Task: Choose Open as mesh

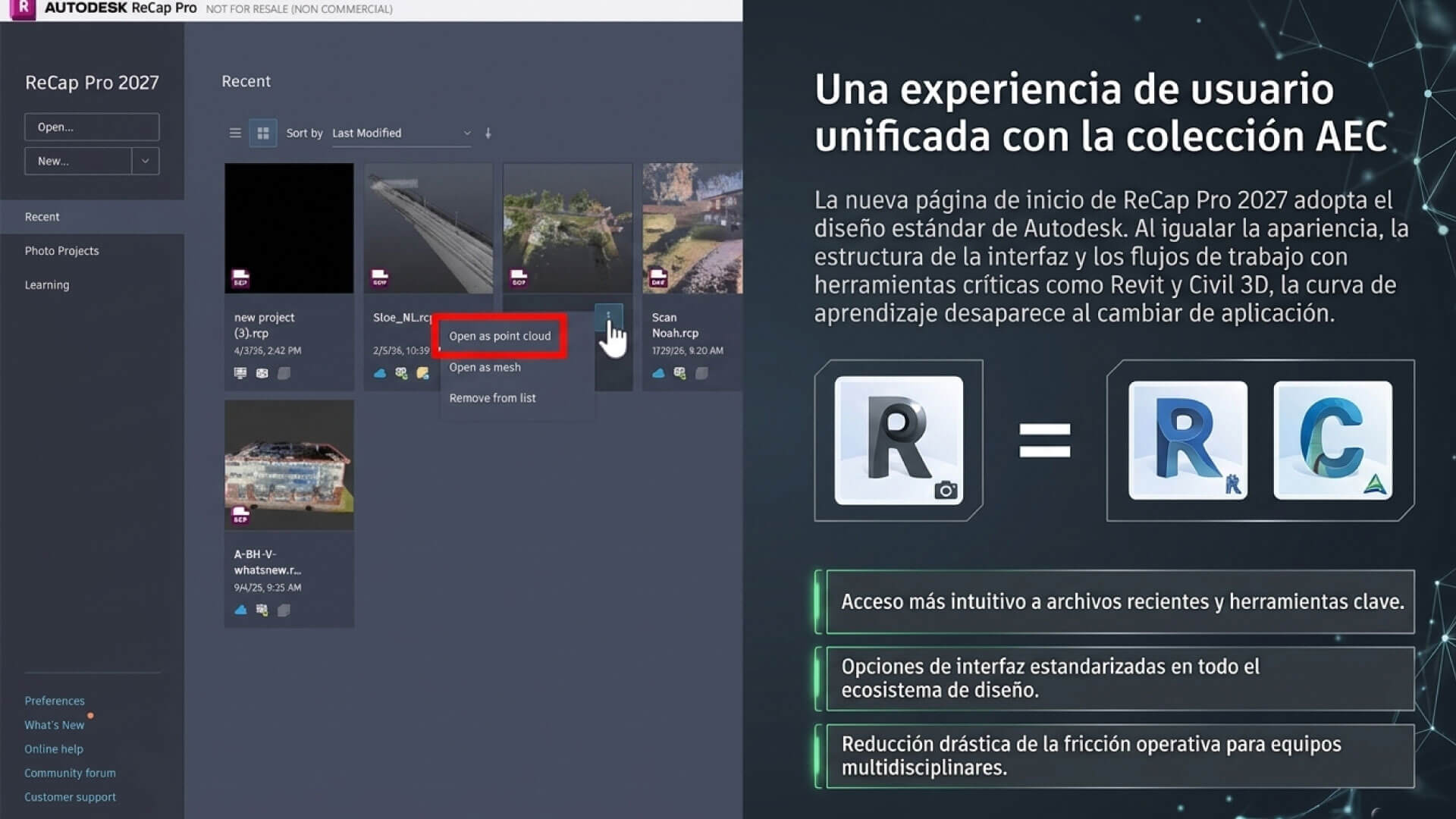Action: [x=485, y=367]
